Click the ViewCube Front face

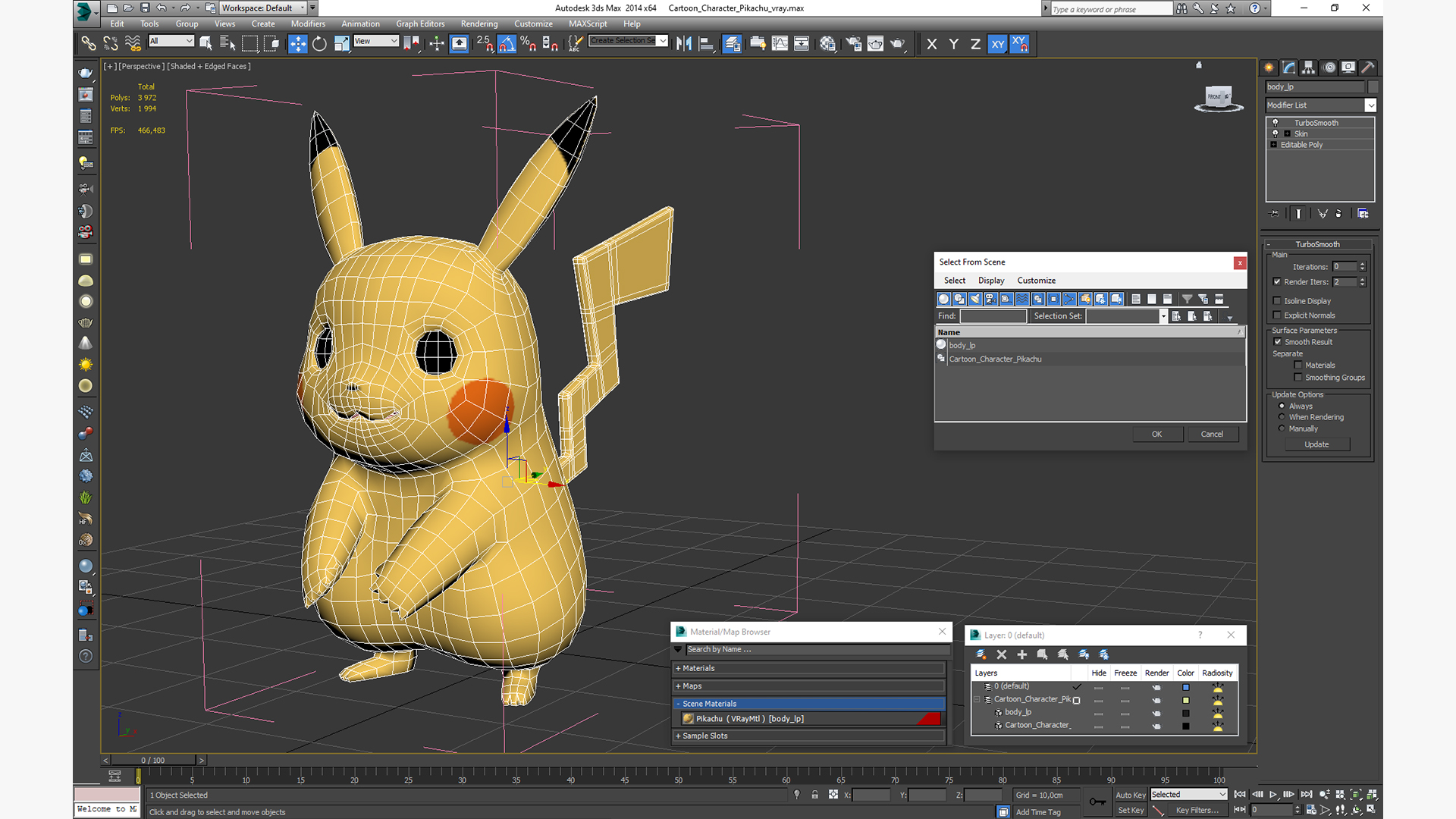click(x=1215, y=96)
